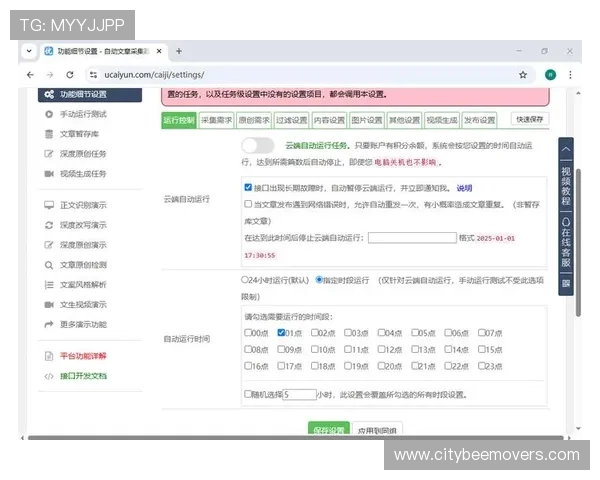Click the refresh icon for 深度改写演示
The width and height of the screenshot is (600, 480).
[49, 225]
